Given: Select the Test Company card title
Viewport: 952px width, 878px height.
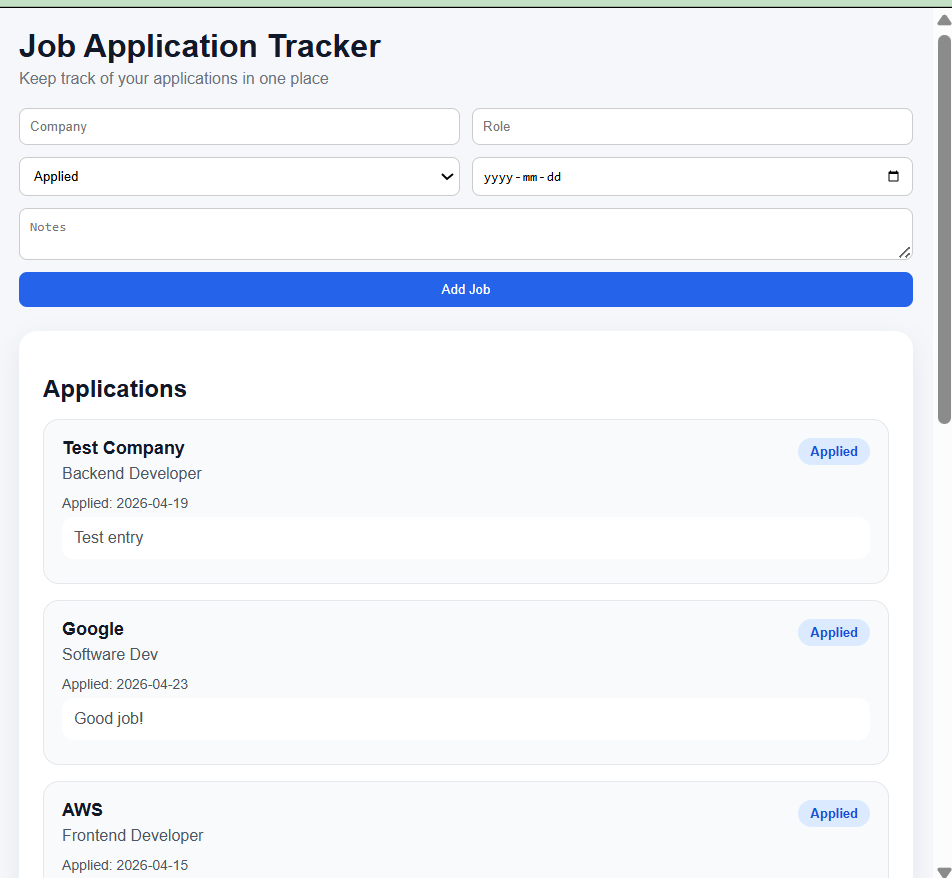Looking at the screenshot, I should (123, 448).
